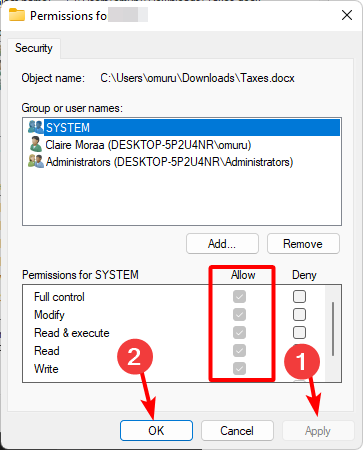Click the Allow column header

point(243,275)
